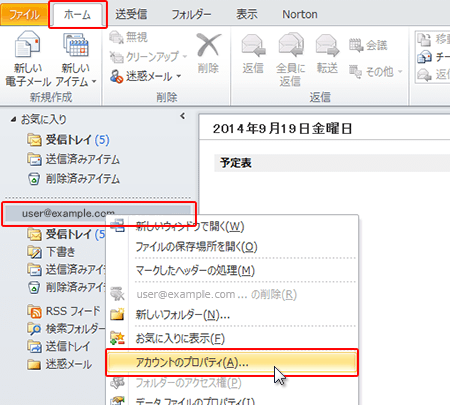Click the drafts folder pencil icon
450x405 pixels.
(34, 252)
